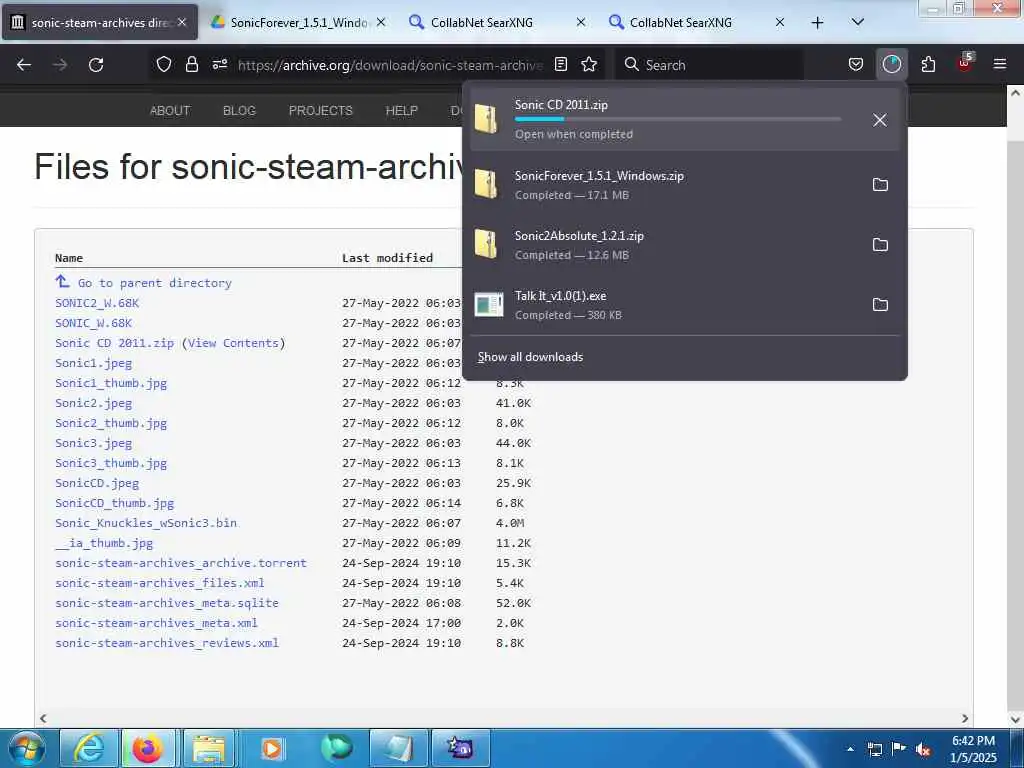Cancel the Sonic CD 2011.zip download
Image resolution: width=1024 pixels, height=768 pixels.
pyautogui.click(x=880, y=120)
